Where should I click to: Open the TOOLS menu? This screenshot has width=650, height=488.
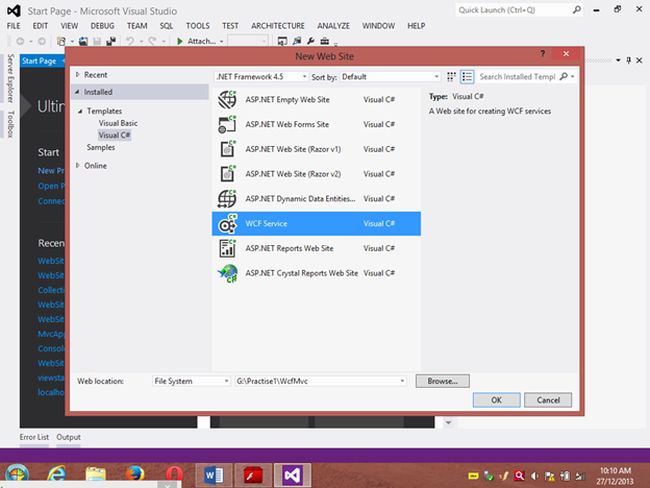click(x=198, y=26)
